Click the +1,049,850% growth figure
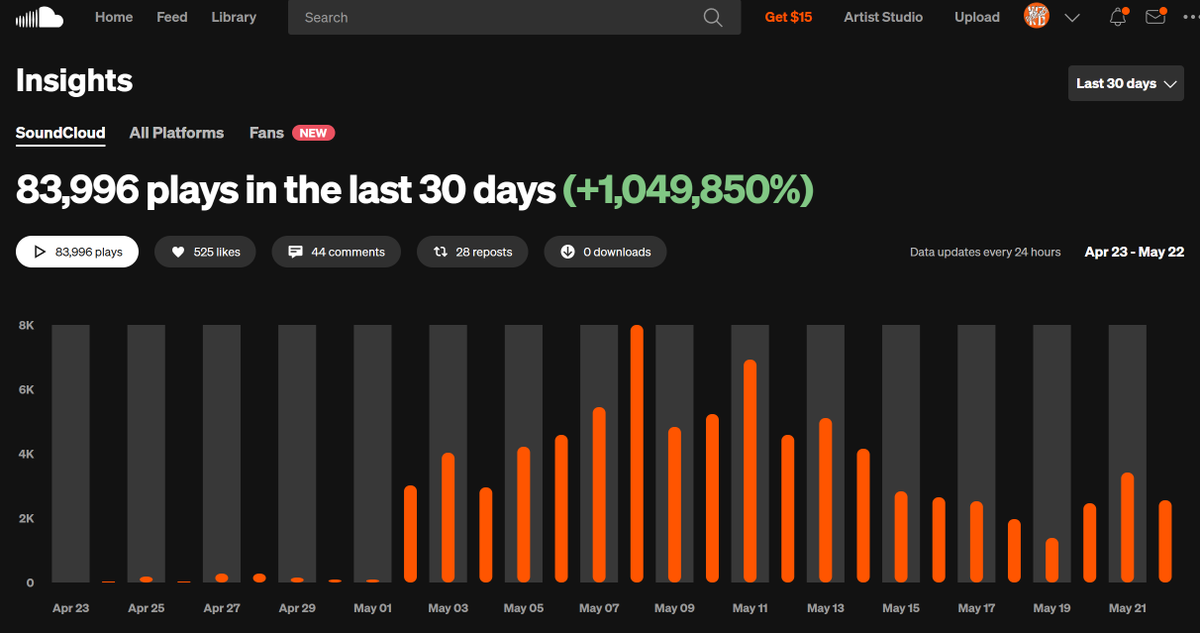Screen dimensions: 1200x633 tap(688, 189)
